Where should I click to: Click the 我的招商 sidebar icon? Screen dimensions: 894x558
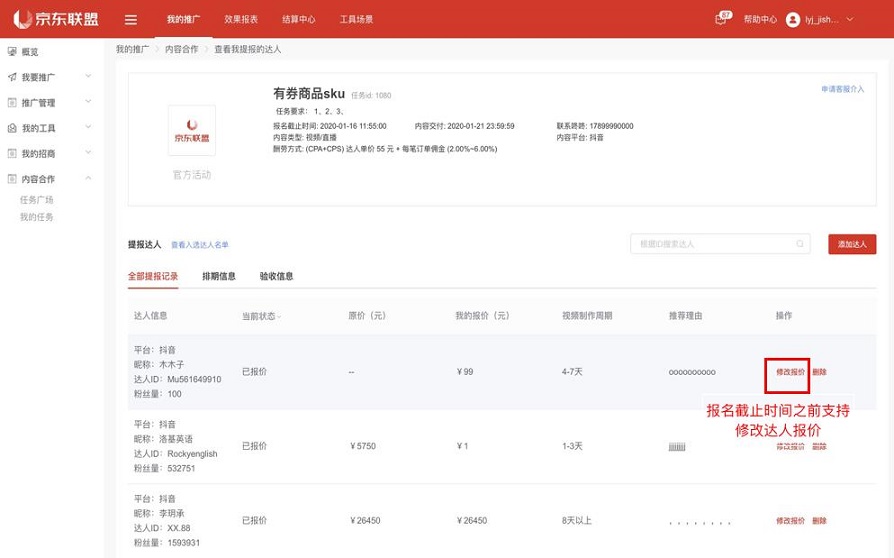[12, 153]
